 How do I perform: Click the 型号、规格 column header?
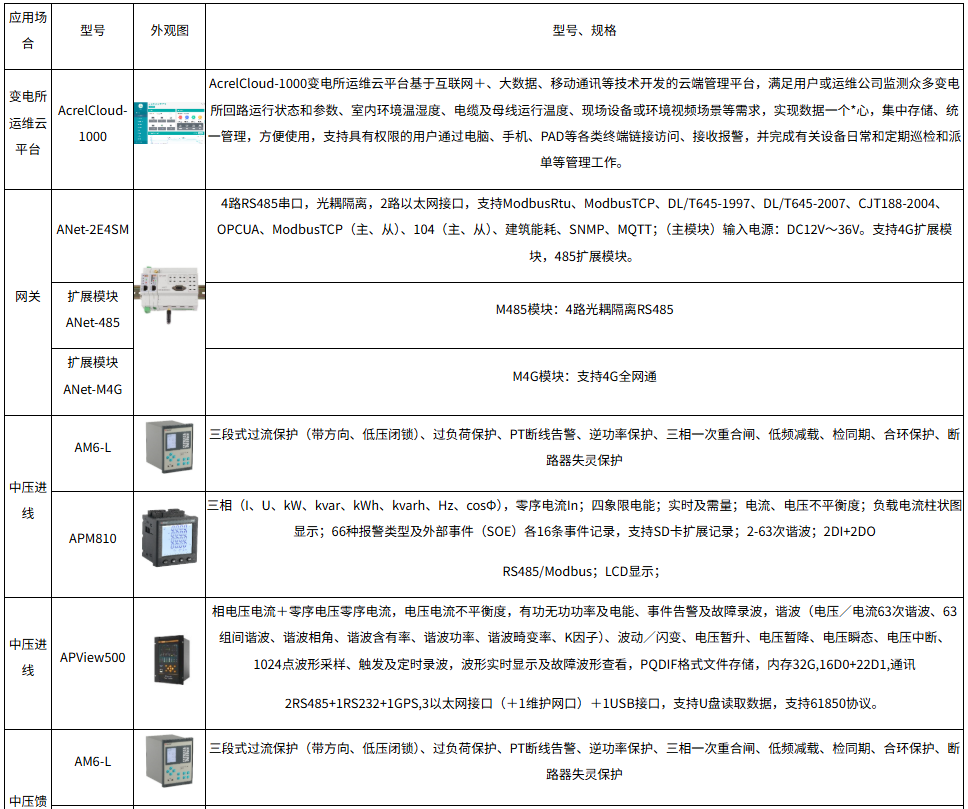584,31
